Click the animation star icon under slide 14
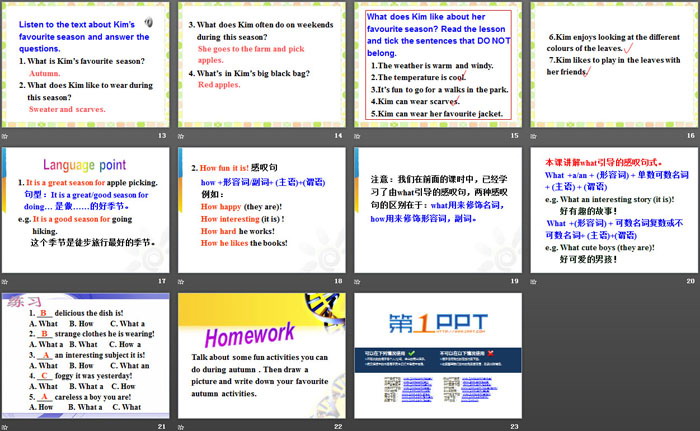 point(181,136)
